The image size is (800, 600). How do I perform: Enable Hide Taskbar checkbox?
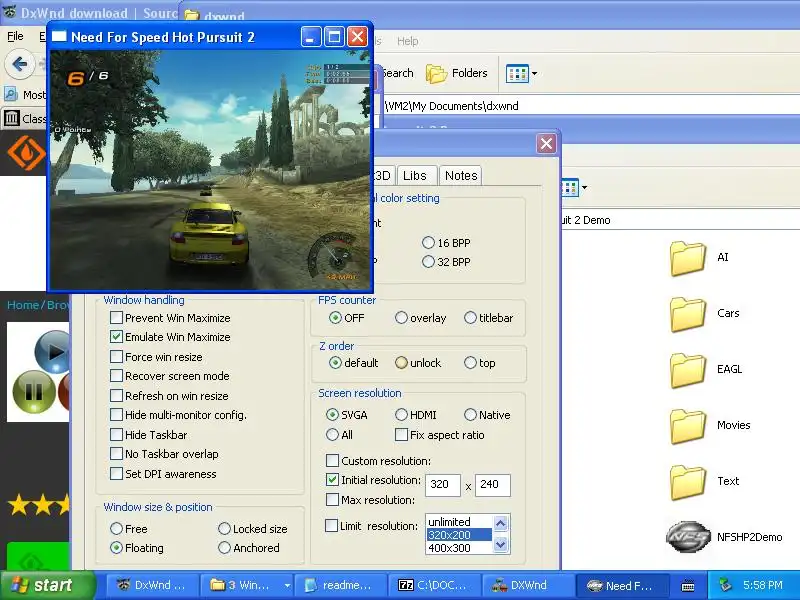(x=116, y=435)
